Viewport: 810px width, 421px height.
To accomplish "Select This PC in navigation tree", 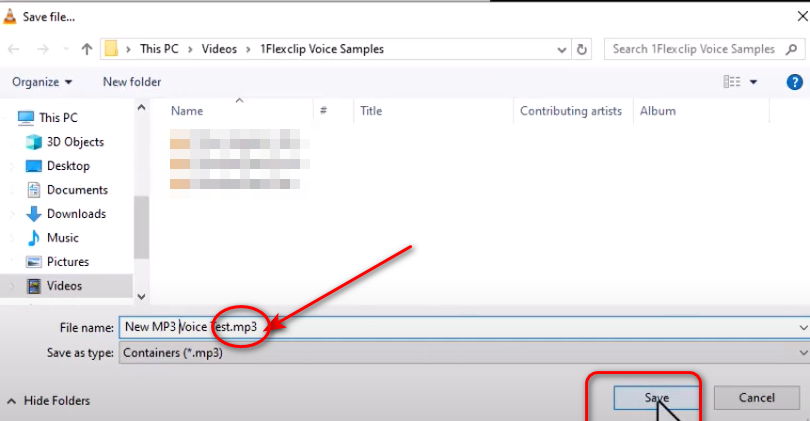I will 58,118.
